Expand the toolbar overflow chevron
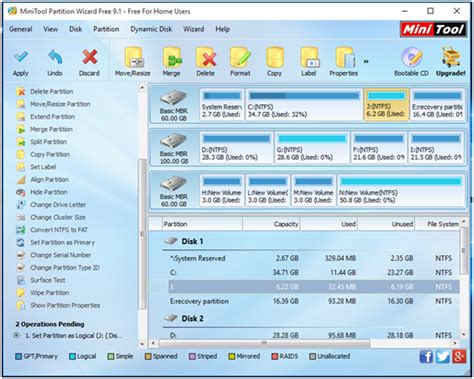 366,61
